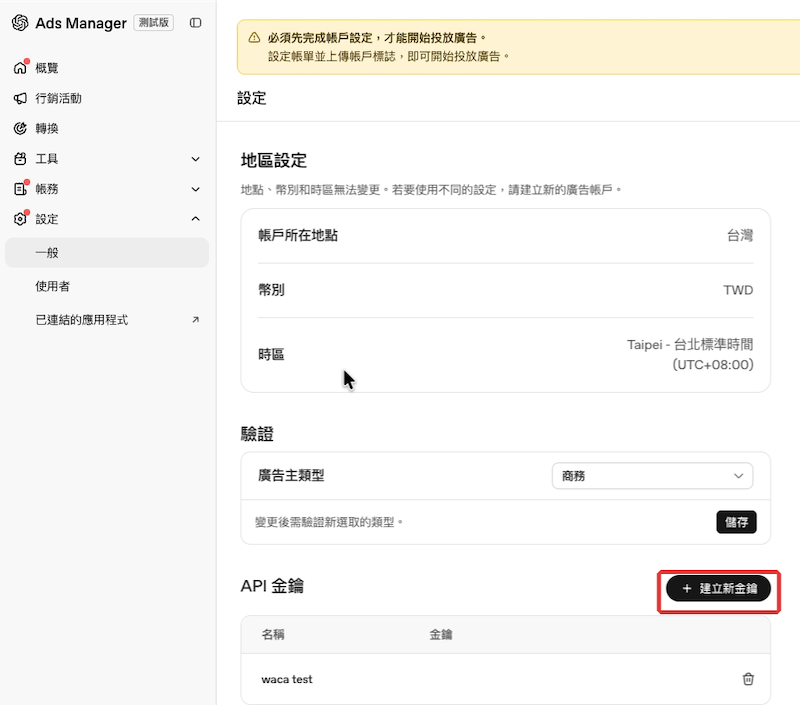Click the 設定 page title
Screen dimensions: 800x705
(252, 98)
